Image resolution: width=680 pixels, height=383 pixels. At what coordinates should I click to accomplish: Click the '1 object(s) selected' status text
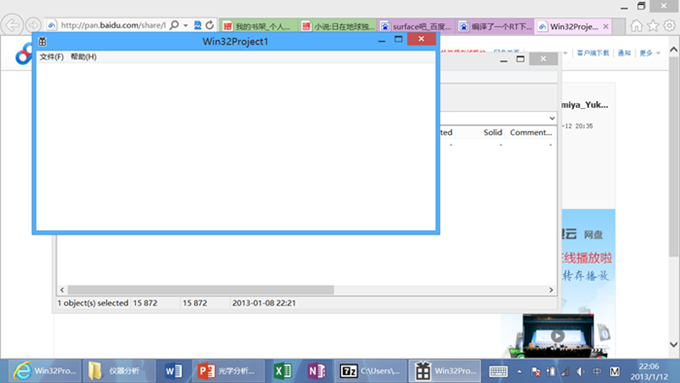[93, 303]
